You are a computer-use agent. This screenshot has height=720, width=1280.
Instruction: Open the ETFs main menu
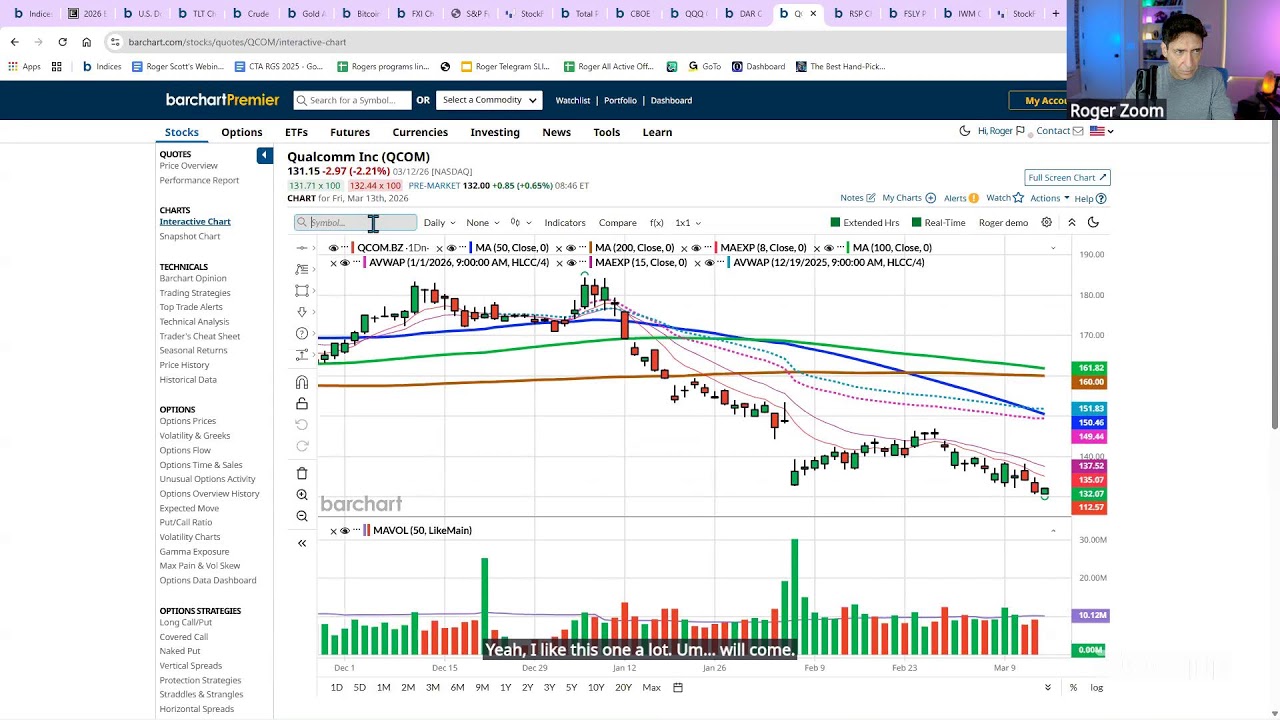[296, 132]
